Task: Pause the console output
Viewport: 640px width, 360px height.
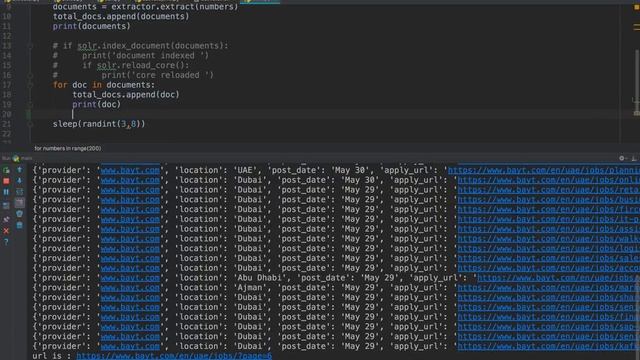Action: 6,192
